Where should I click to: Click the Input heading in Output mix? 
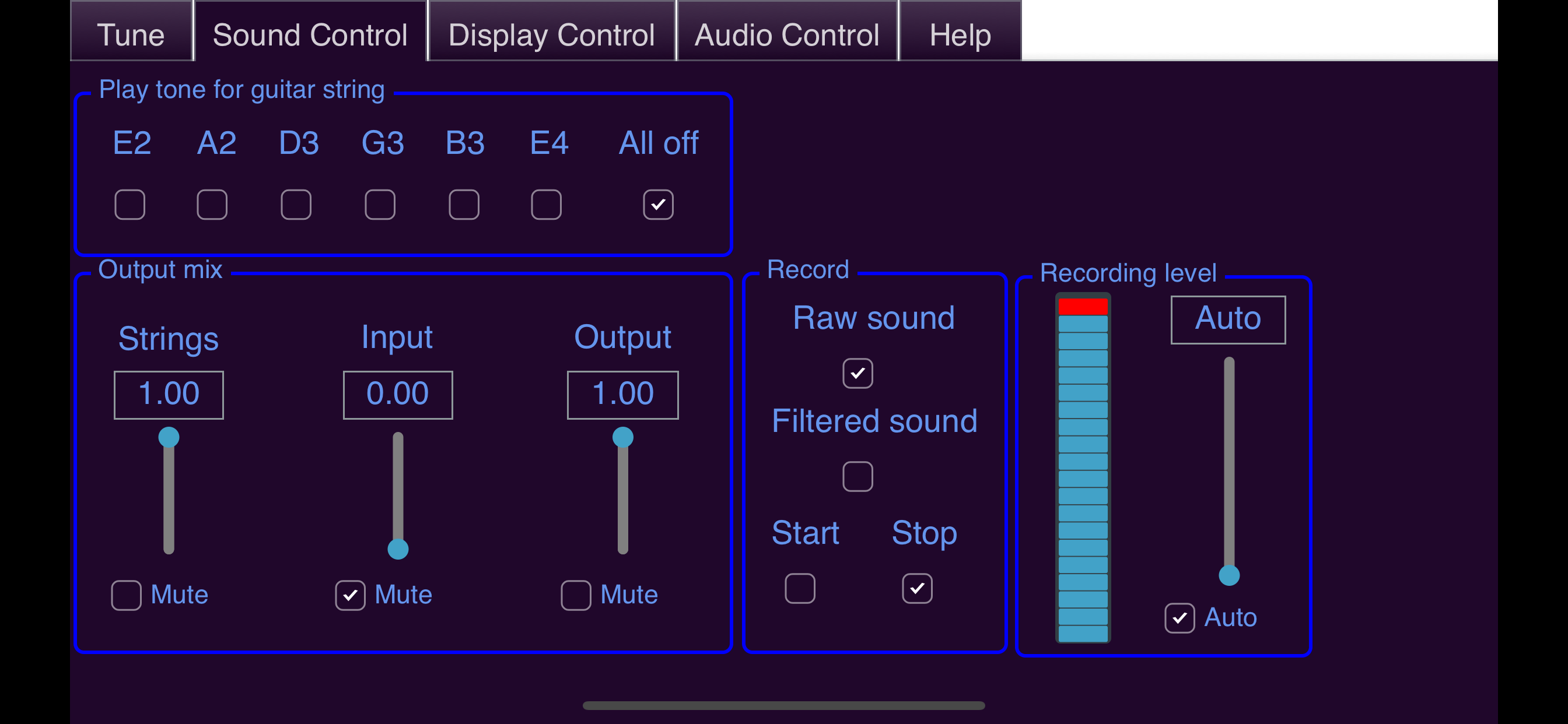pyautogui.click(x=396, y=338)
